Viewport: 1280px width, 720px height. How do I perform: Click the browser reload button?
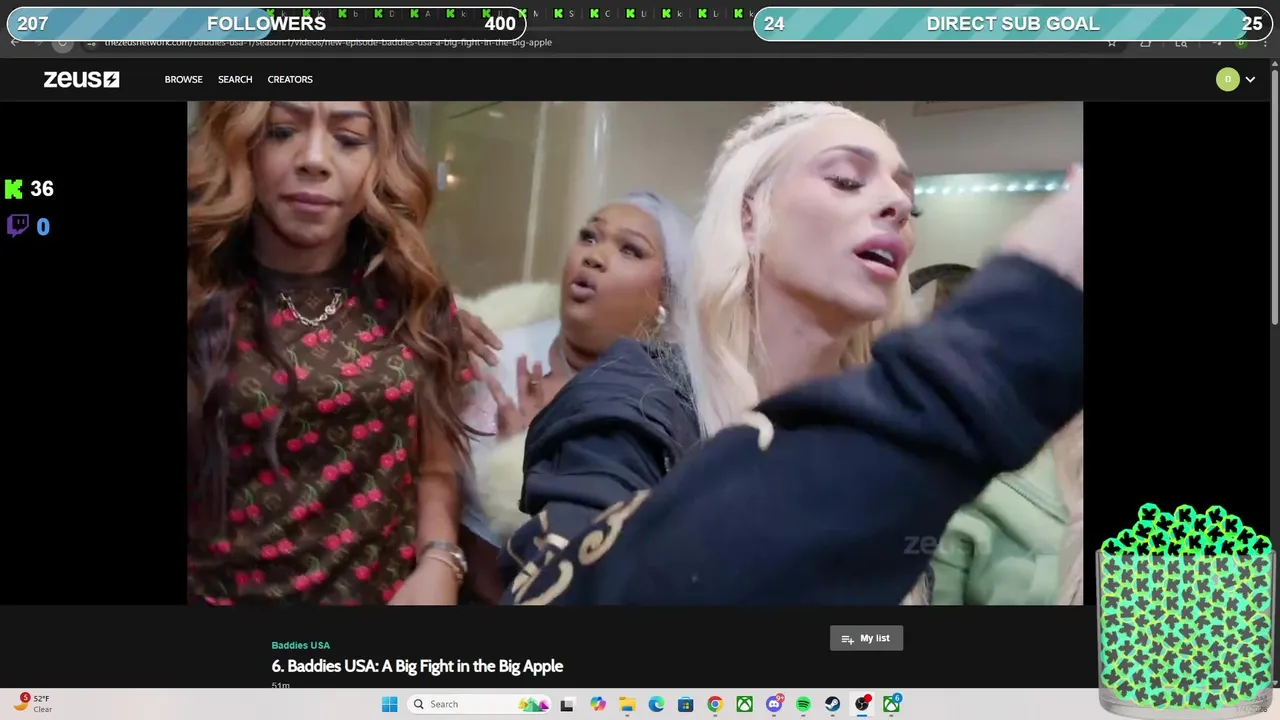[x=62, y=43]
